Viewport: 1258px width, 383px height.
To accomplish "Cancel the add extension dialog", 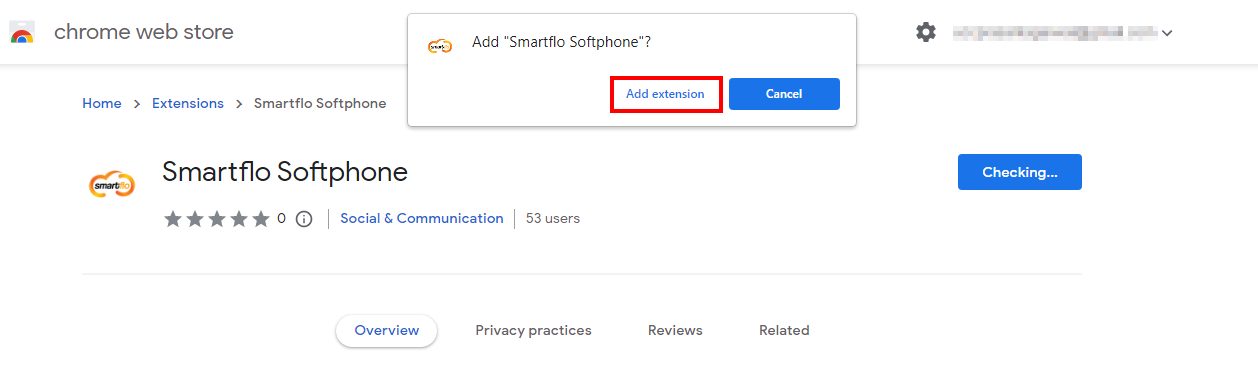I will (x=784, y=94).
